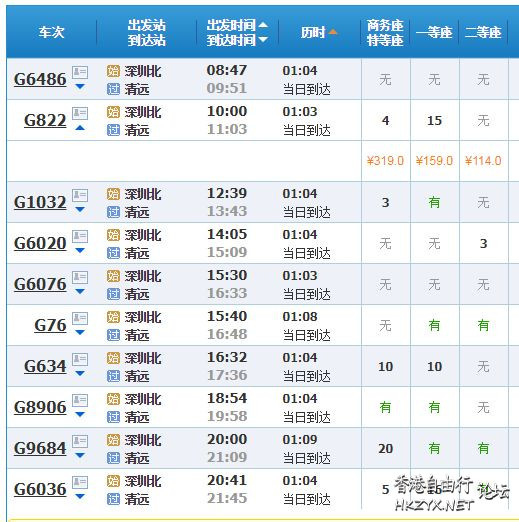Sort by arrival time descending arrow
The height and width of the screenshot is (522, 519).
pos(263,39)
